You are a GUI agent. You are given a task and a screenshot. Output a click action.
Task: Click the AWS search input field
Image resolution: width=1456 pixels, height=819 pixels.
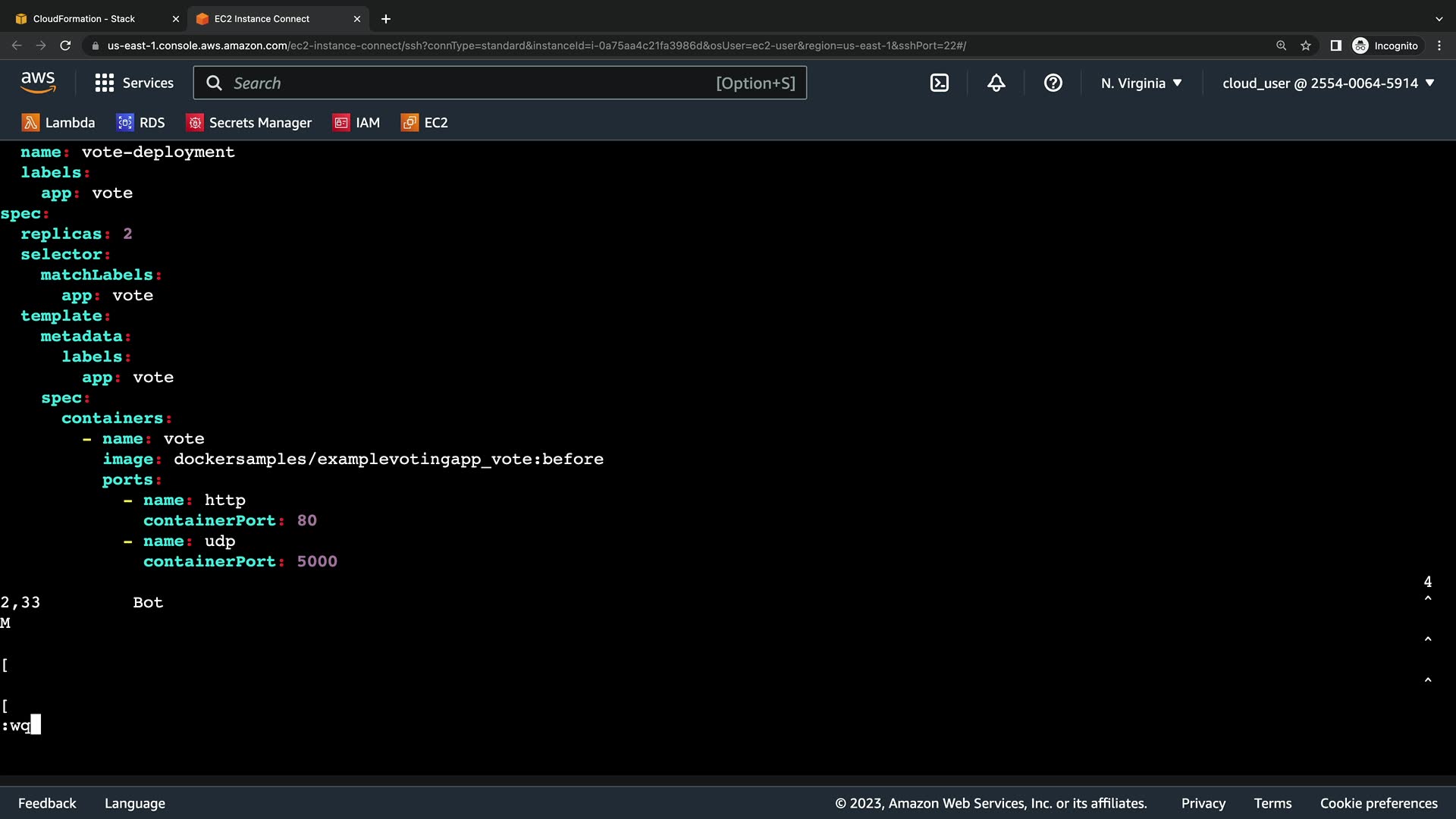(x=470, y=83)
